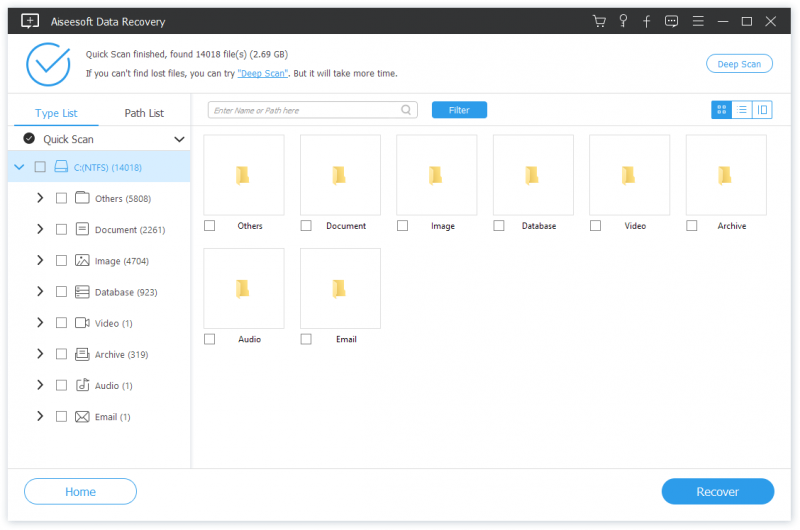Open the Image folder thumbnail
The image size is (800, 530).
437,175
